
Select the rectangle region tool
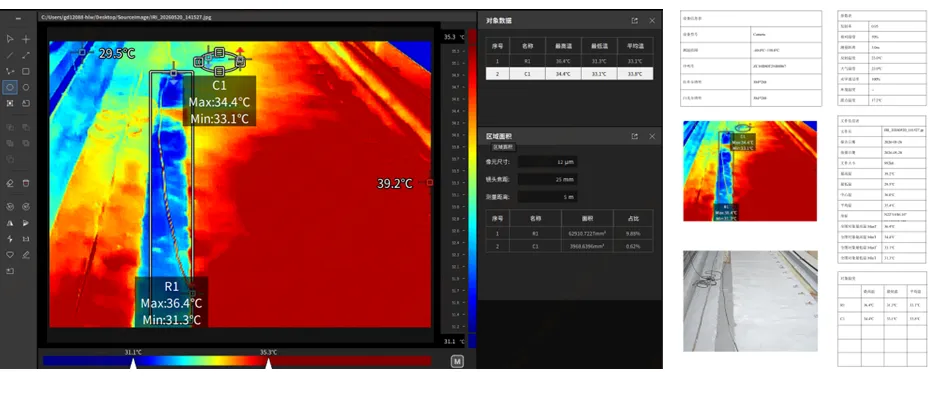click(26, 71)
